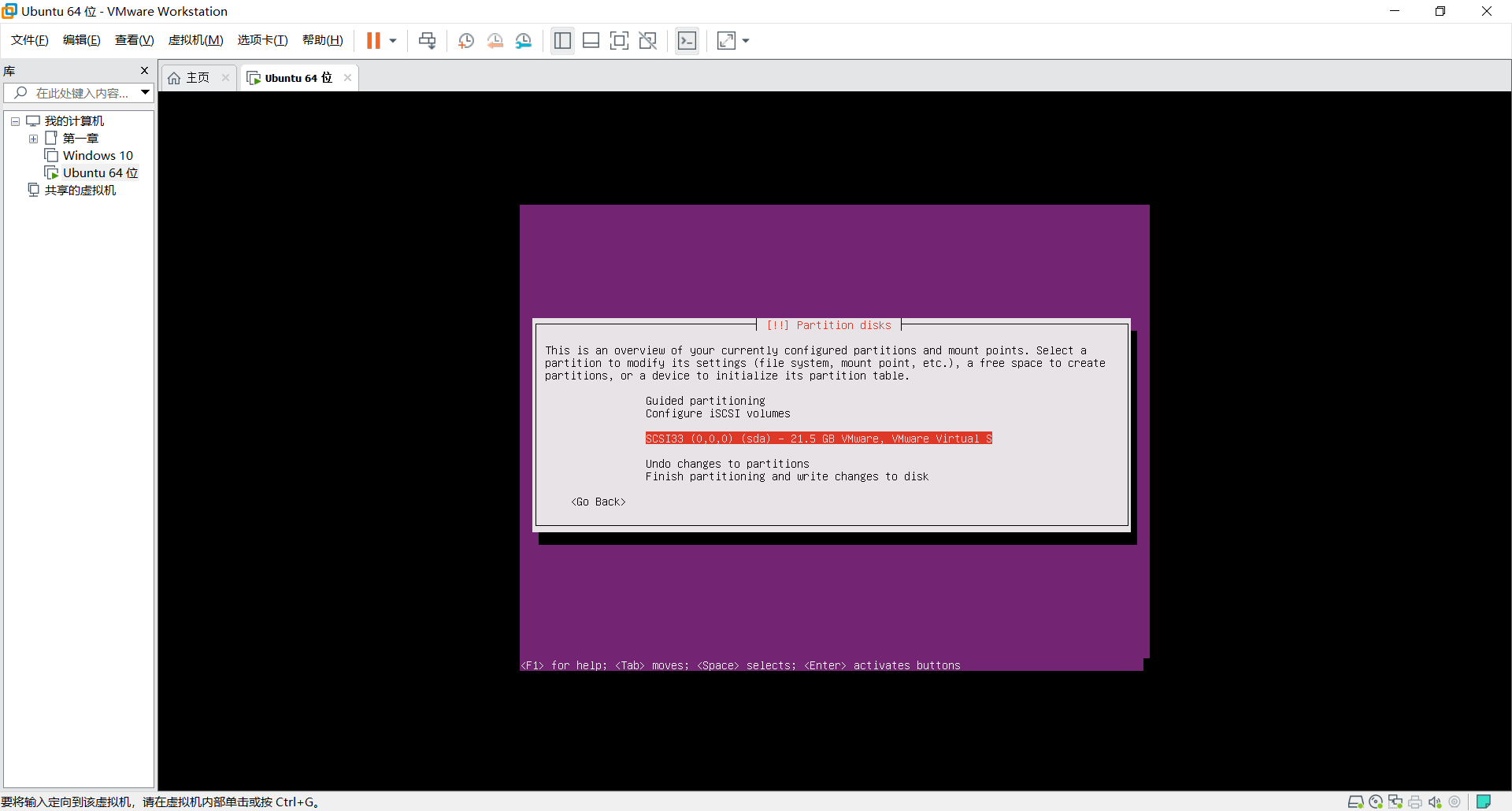Open the 文件(F) menu
This screenshot has height=811, width=1512.
click(x=30, y=40)
